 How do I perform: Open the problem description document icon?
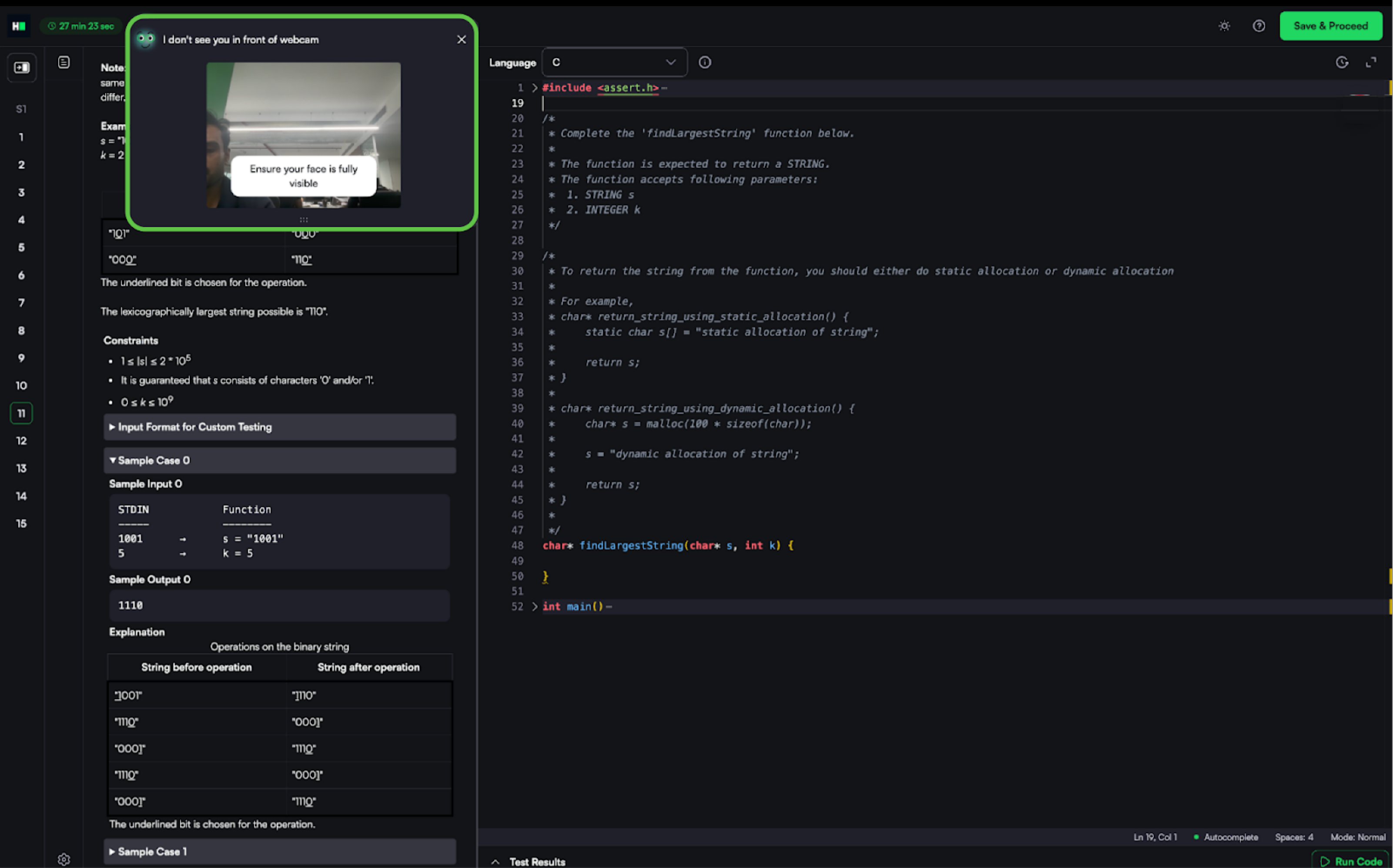(x=64, y=63)
